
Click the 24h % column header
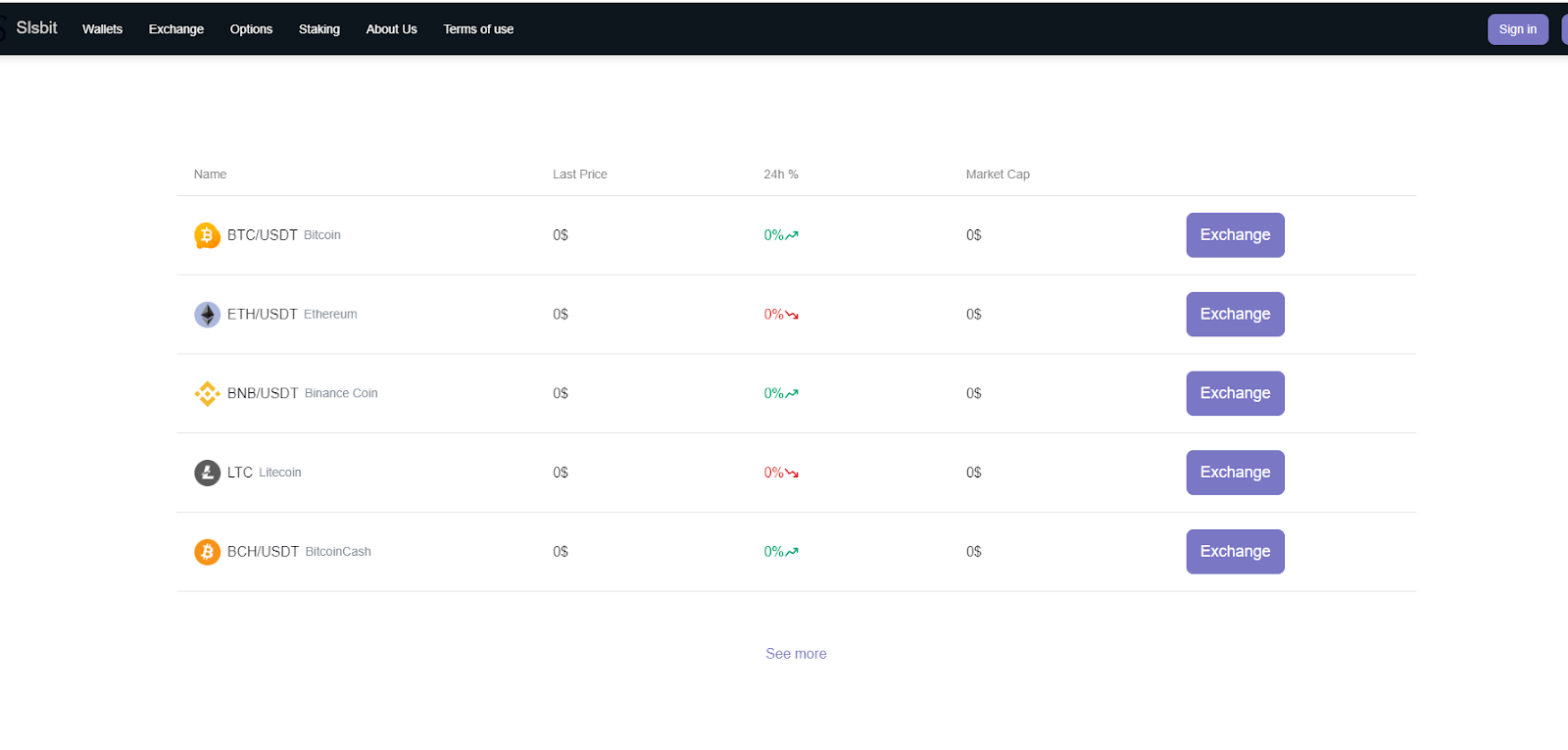tap(781, 175)
